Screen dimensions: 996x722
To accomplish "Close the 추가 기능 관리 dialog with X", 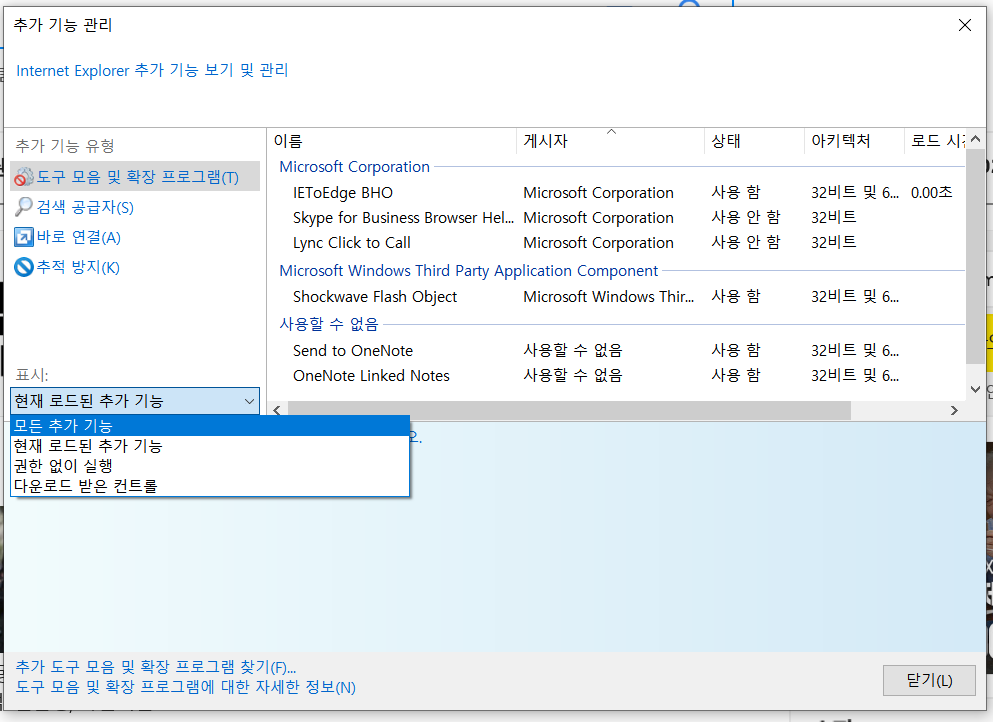I will coord(965,25).
